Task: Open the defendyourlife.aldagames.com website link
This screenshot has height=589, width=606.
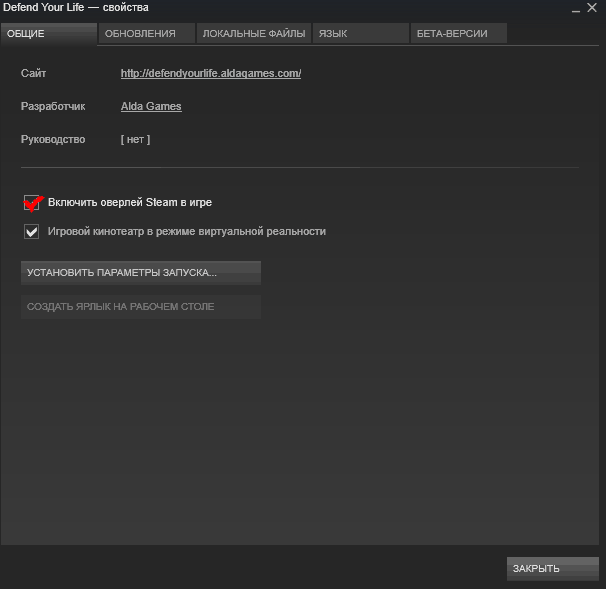Action: (211, 73)
